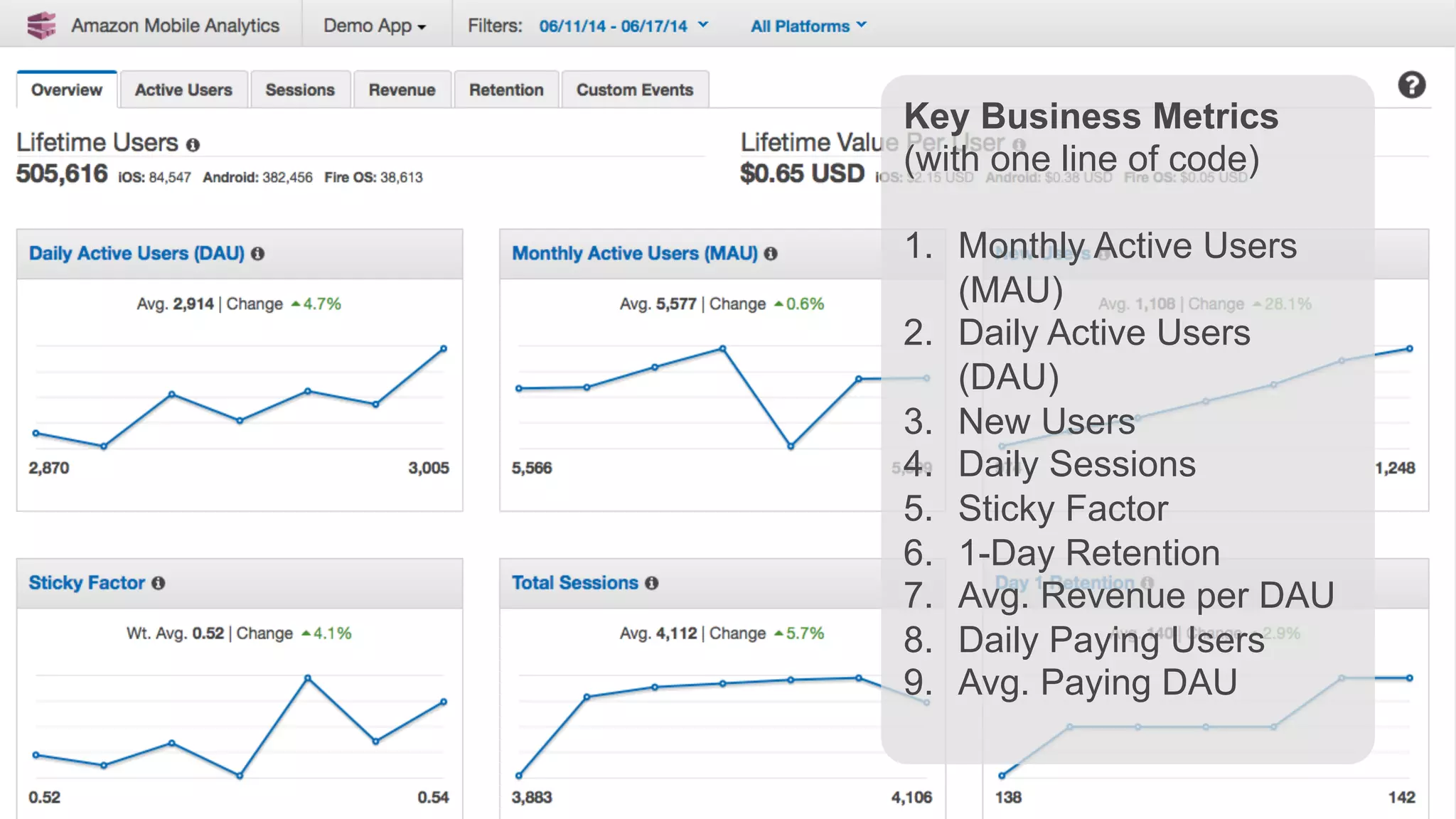The height and width of the screenshot is (819, 1456).
Task: Open the All Platforms filter dropdown
Action: tap(808, 26)
